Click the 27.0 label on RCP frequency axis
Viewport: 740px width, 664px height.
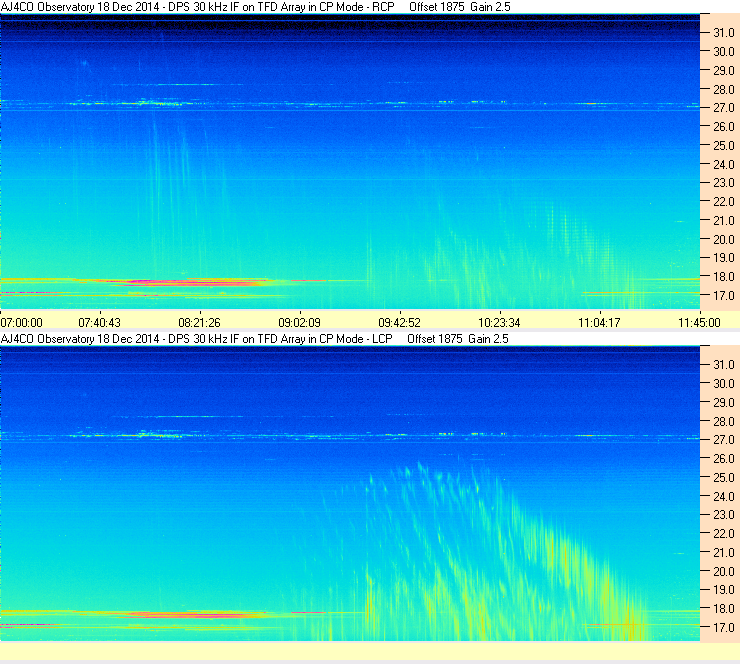724,108
